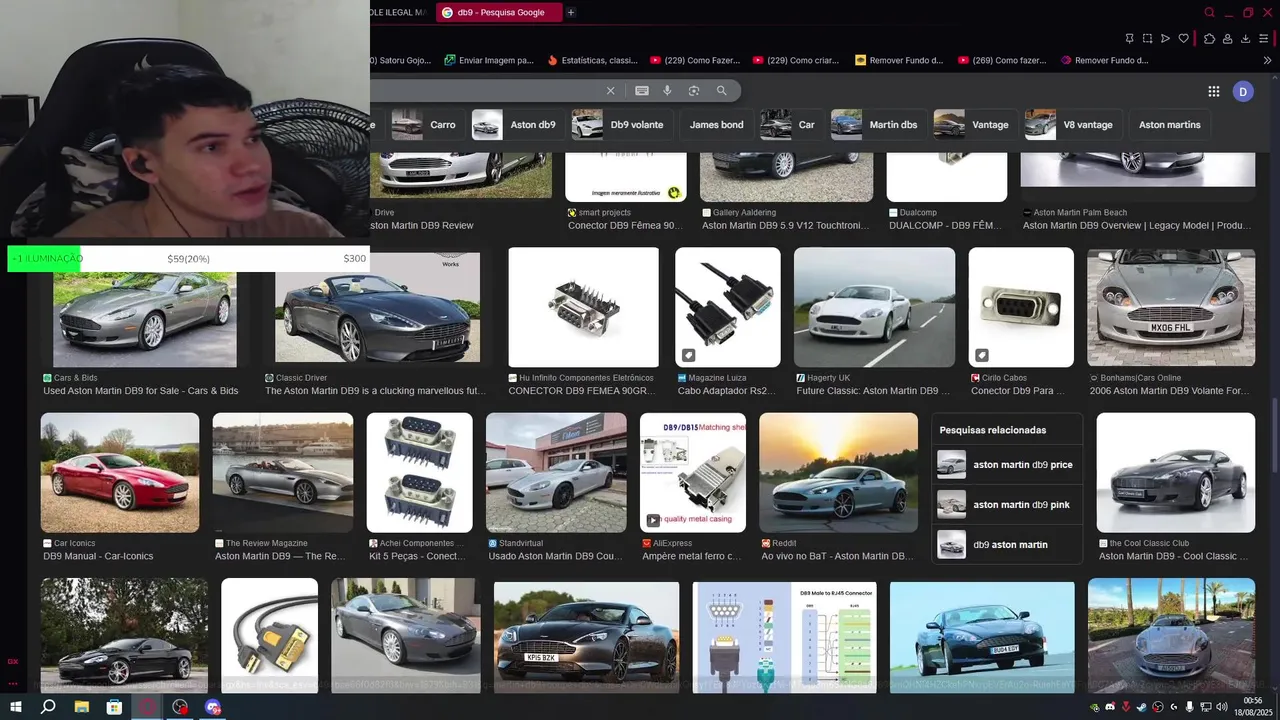Filter images by Aston martins chip
Viewport: 1280px width, 720px height.
pyautogui.click(x=1169, y=125)
